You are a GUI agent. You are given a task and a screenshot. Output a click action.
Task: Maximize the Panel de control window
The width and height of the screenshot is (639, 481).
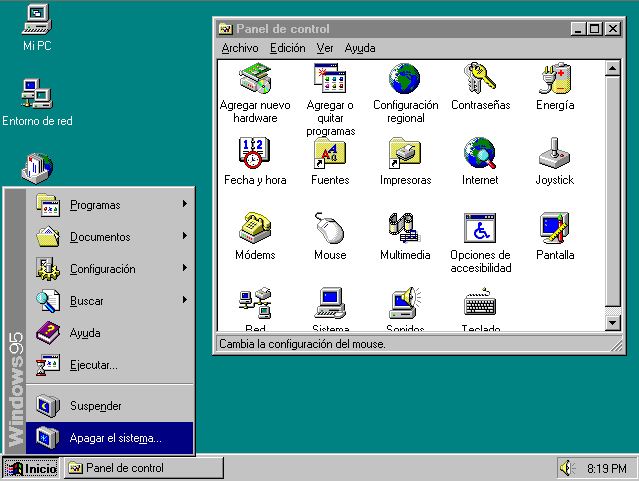595,29
